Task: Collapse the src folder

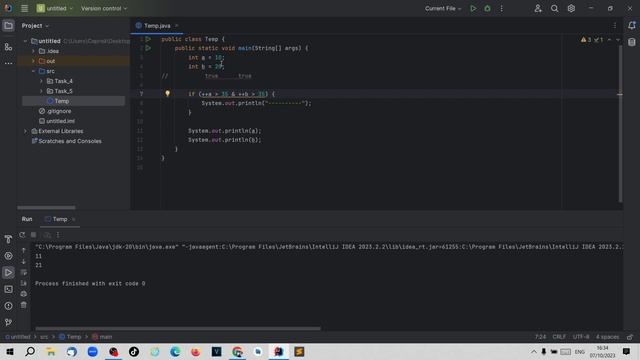Action: 33,71
